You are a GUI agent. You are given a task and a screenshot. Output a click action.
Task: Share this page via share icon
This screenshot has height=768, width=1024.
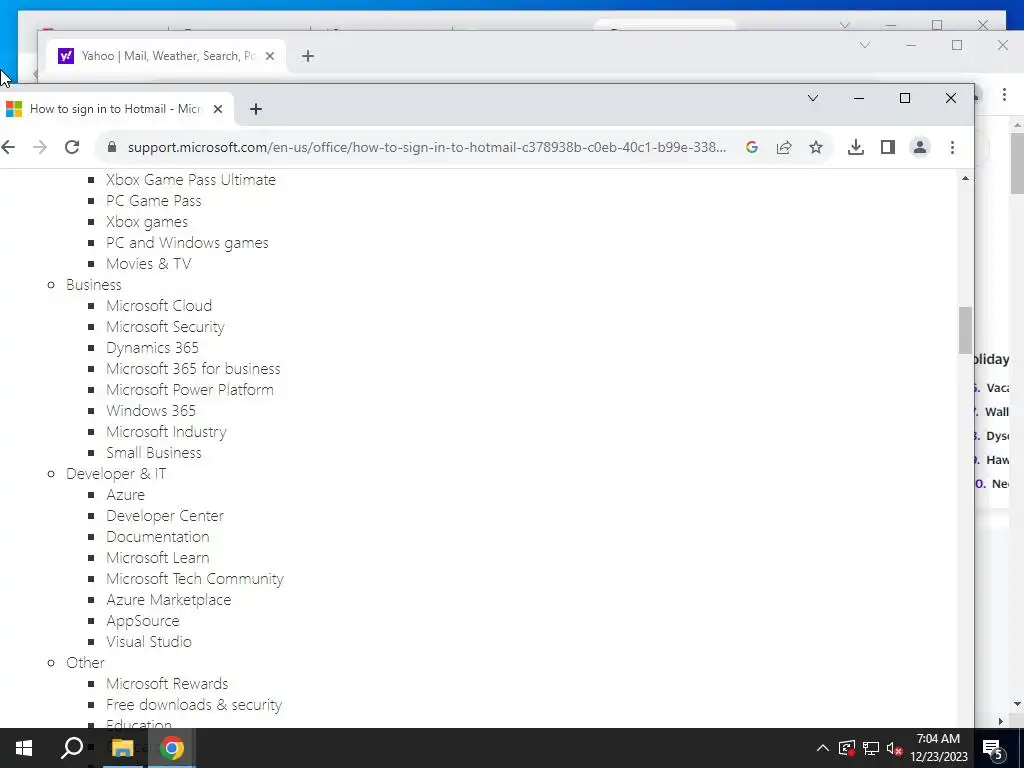coord(784,147)
